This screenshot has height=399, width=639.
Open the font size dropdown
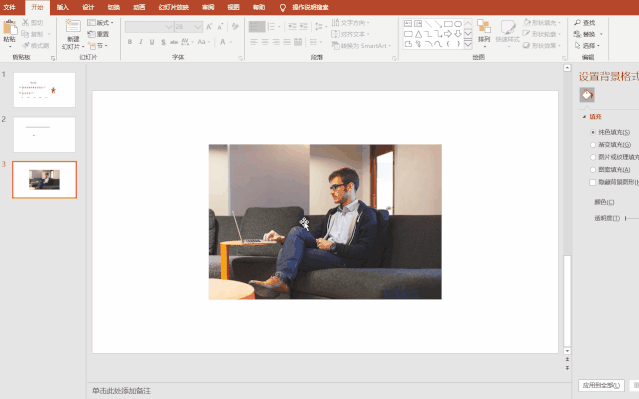198,27
